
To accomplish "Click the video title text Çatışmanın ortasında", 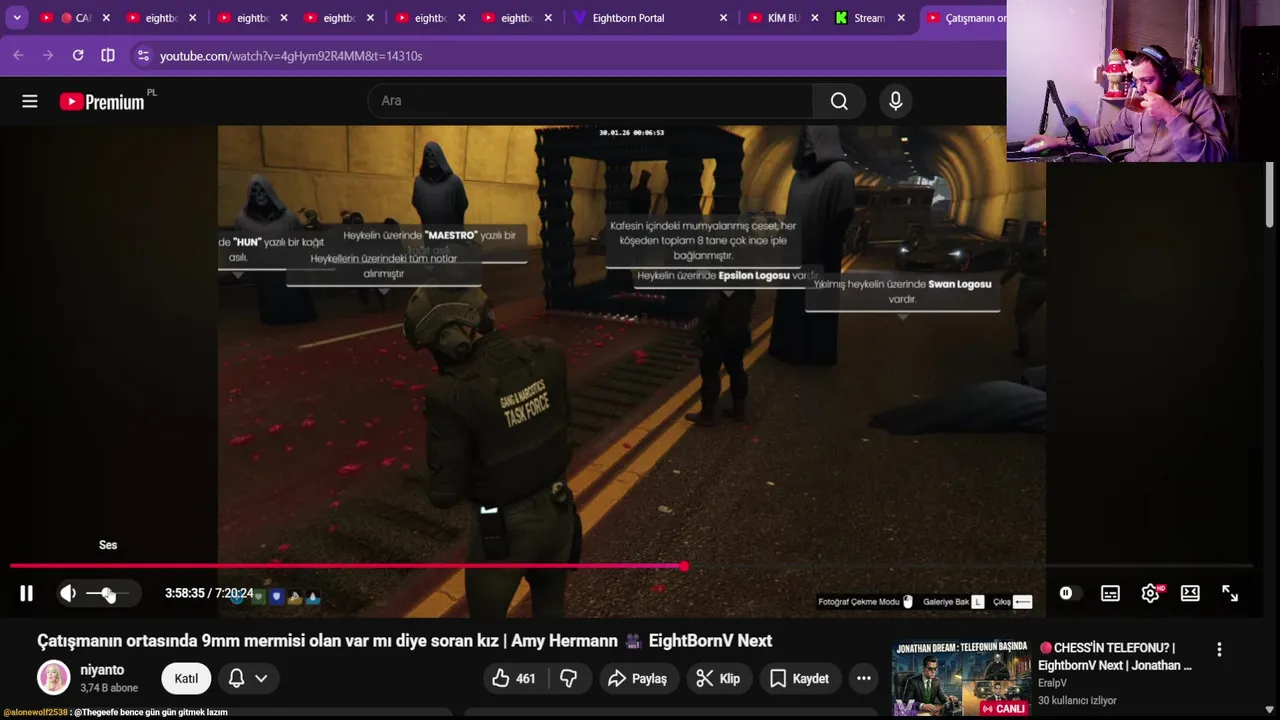I will 405,641.
